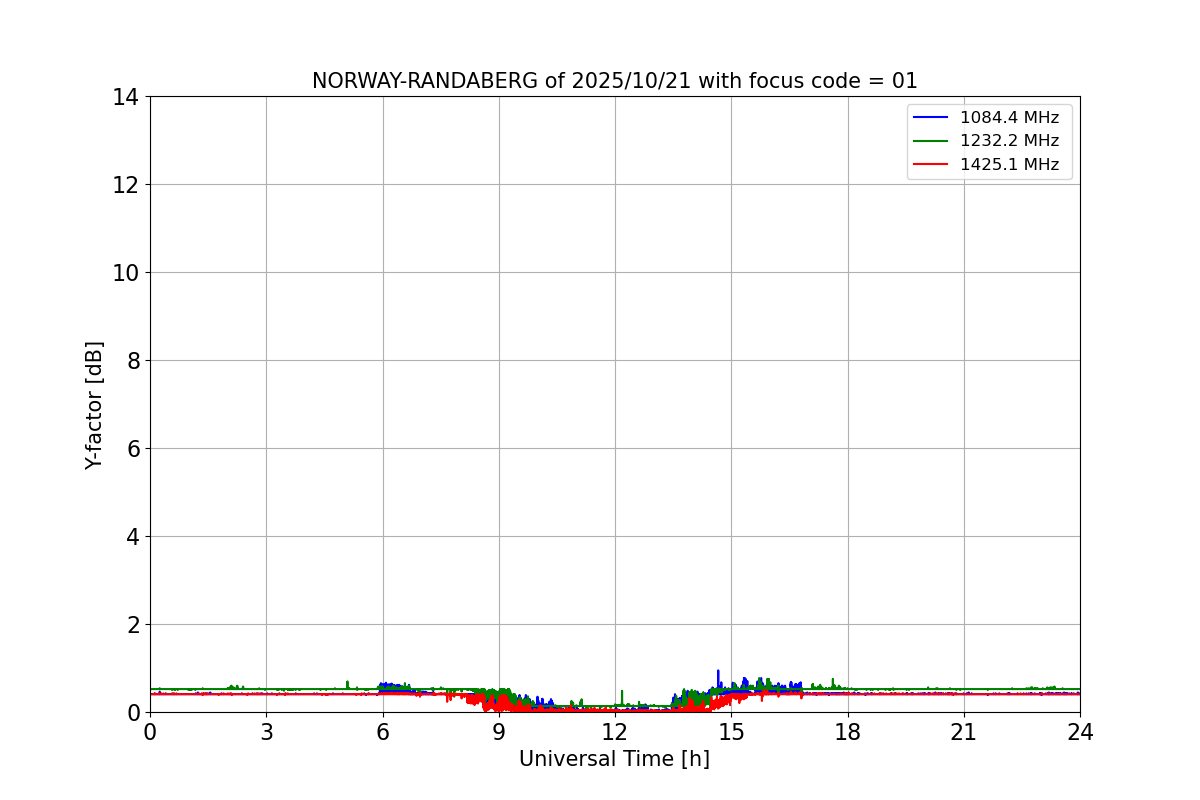Click the y-axis tick label 10
The height and width of the screenshot is (800, 1200).
[126, 273]
